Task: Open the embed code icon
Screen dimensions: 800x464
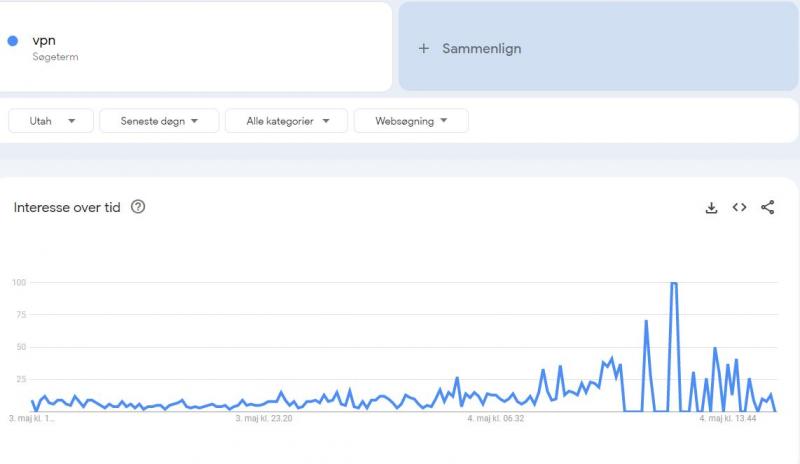Action: (x=739, y=208)
